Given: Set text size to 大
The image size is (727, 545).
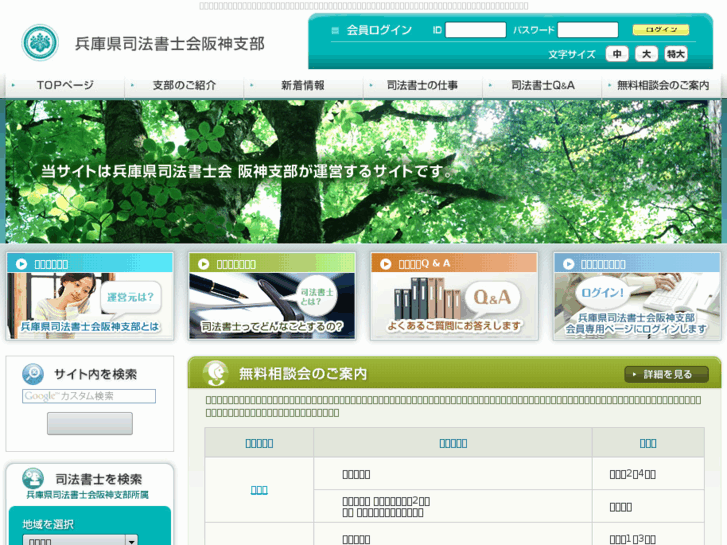Looking at the screenshot, I should 646,54.
